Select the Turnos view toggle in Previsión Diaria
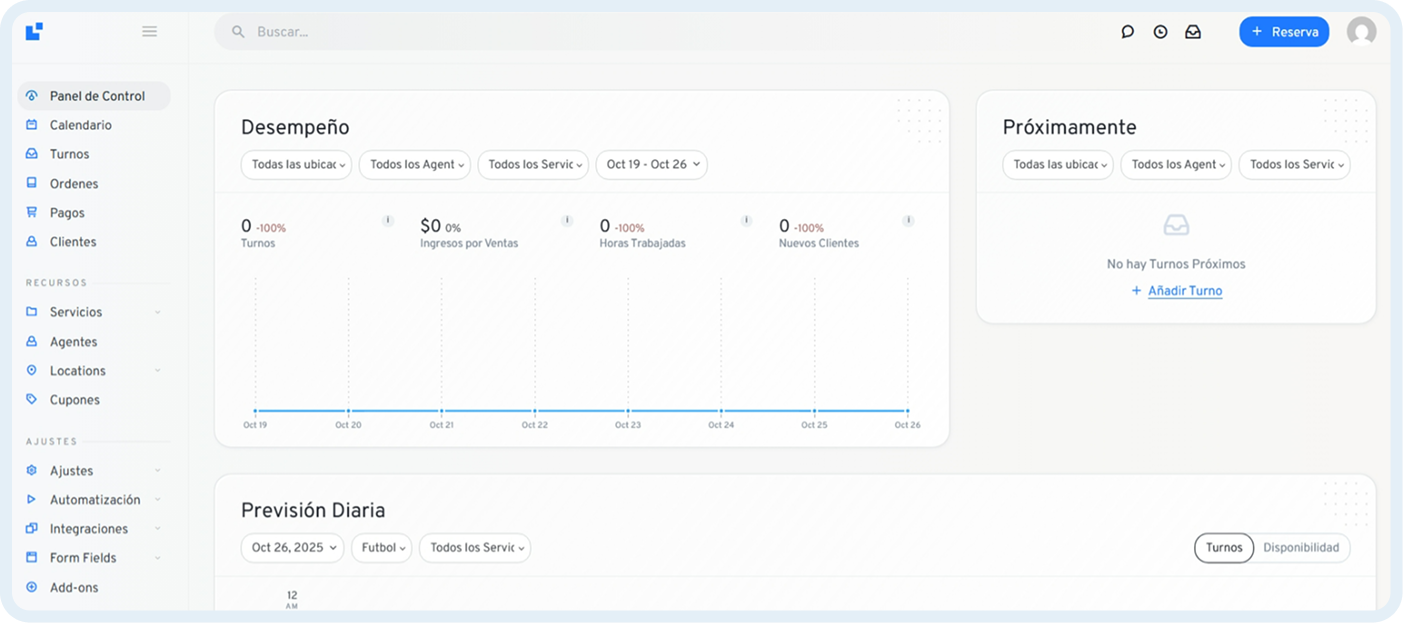This screenshot has width=1403, height=623. tap(1224, 548)
